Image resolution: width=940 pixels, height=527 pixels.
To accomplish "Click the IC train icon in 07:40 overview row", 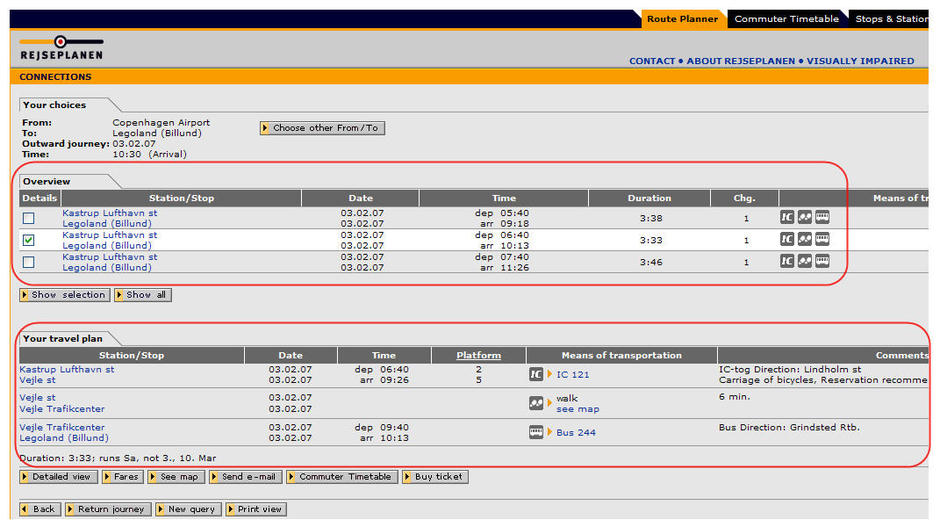I will click(787, 261).
